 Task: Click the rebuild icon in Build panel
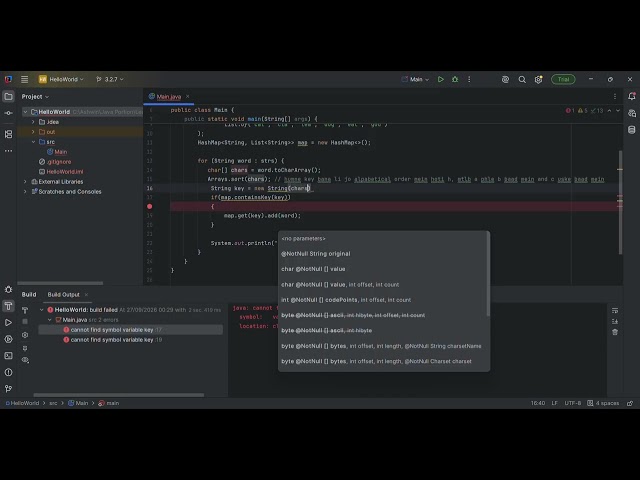coord(25,310)
